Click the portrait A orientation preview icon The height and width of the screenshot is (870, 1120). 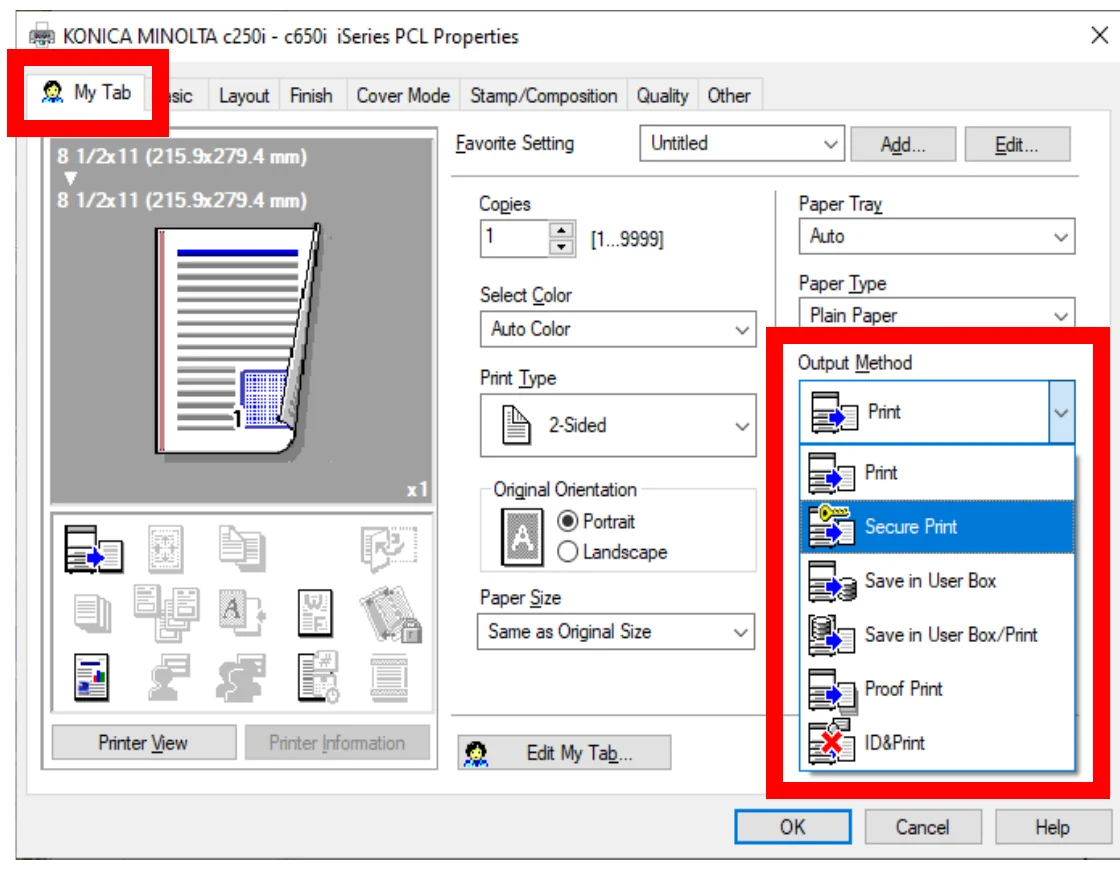[522, 536]
